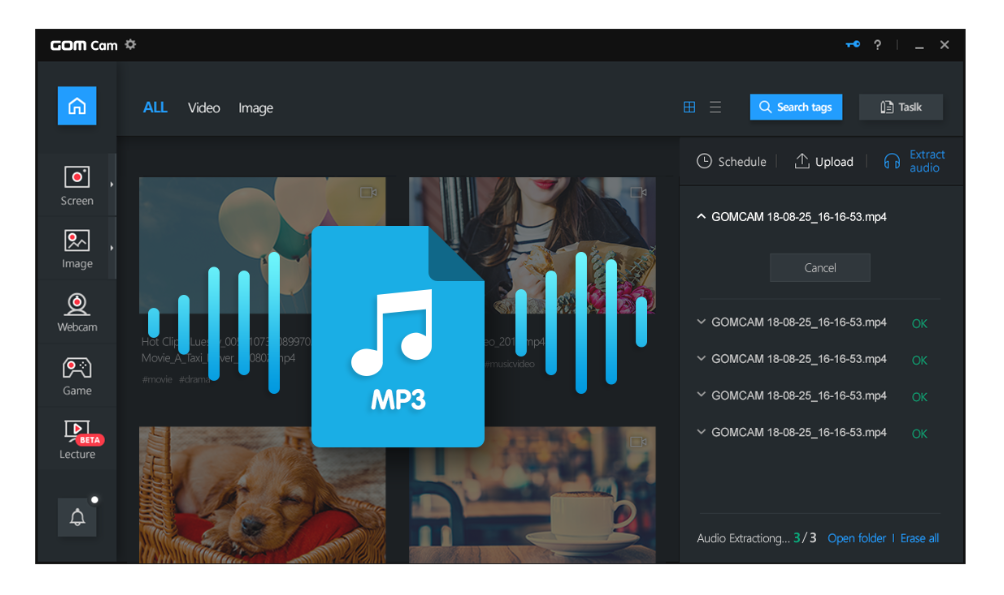Open Upload panel
Image resolution: width=1004 pixels, height=595 pixels.
tap(824, 161)
